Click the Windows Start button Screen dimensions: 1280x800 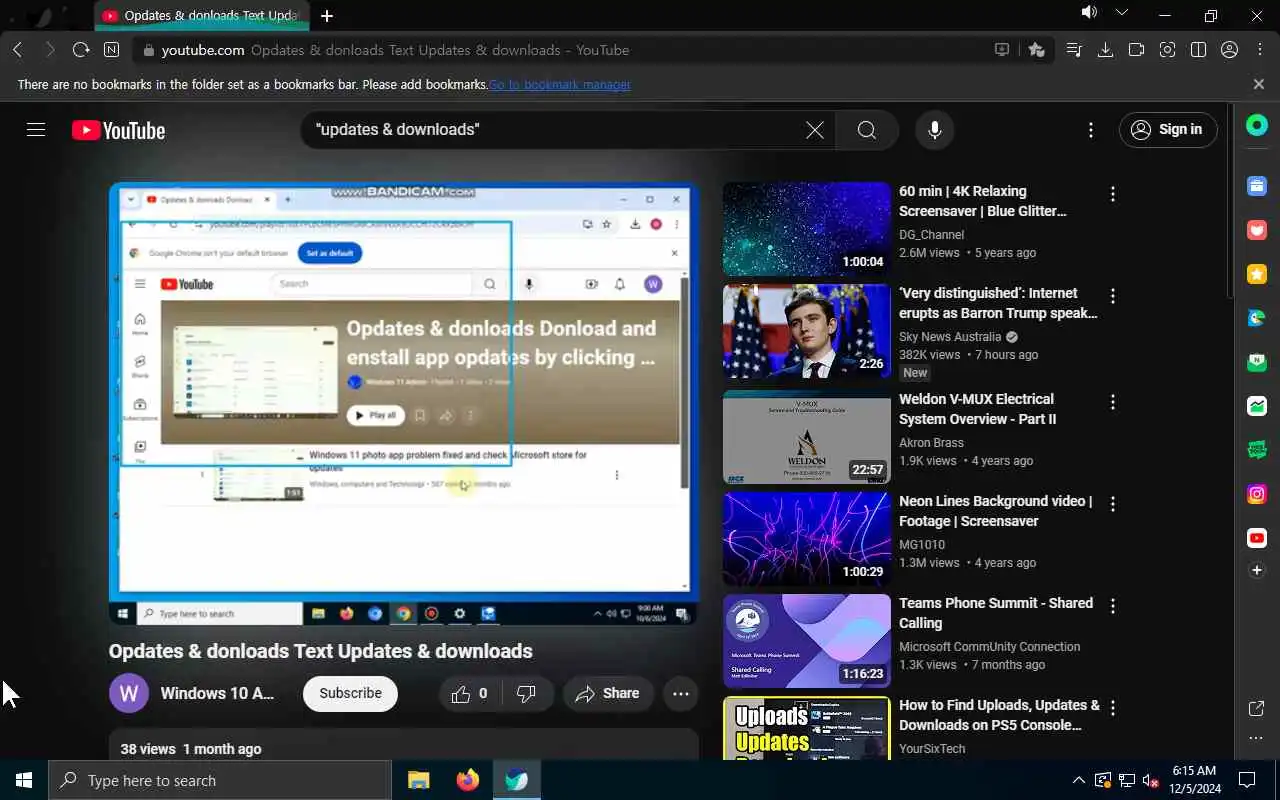[24, 780]
